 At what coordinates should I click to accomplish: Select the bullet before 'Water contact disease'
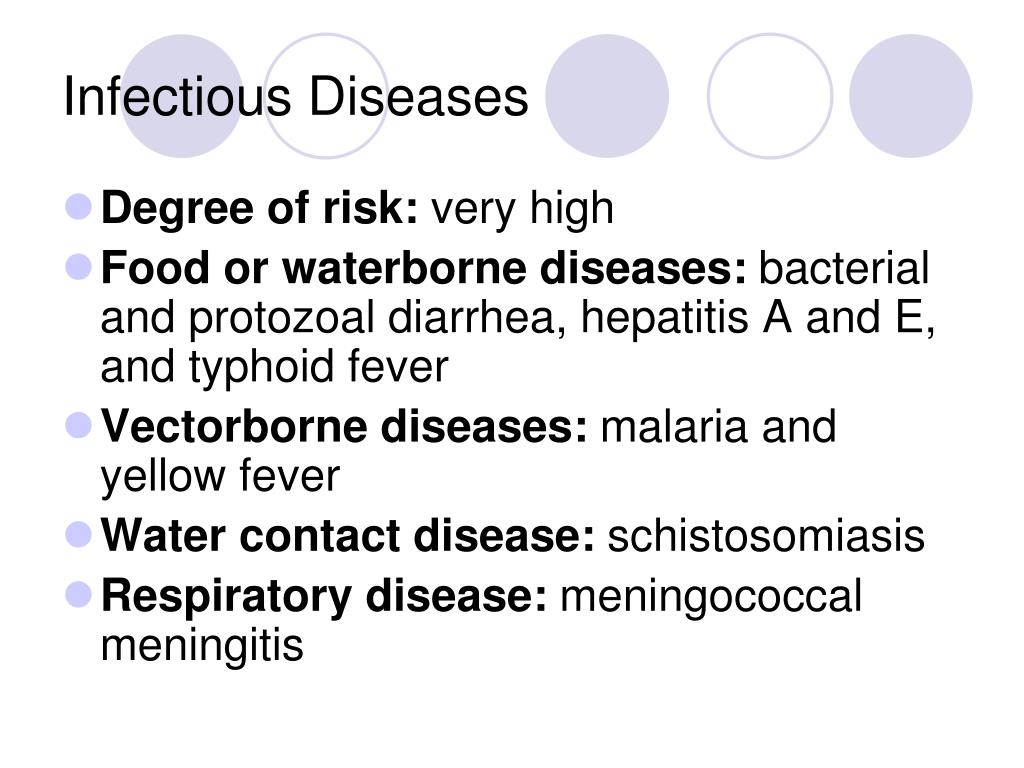[x=79, y=534]
